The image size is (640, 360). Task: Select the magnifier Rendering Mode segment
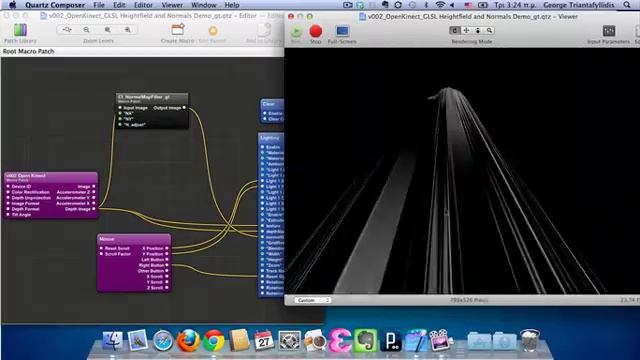pos(489,30)
